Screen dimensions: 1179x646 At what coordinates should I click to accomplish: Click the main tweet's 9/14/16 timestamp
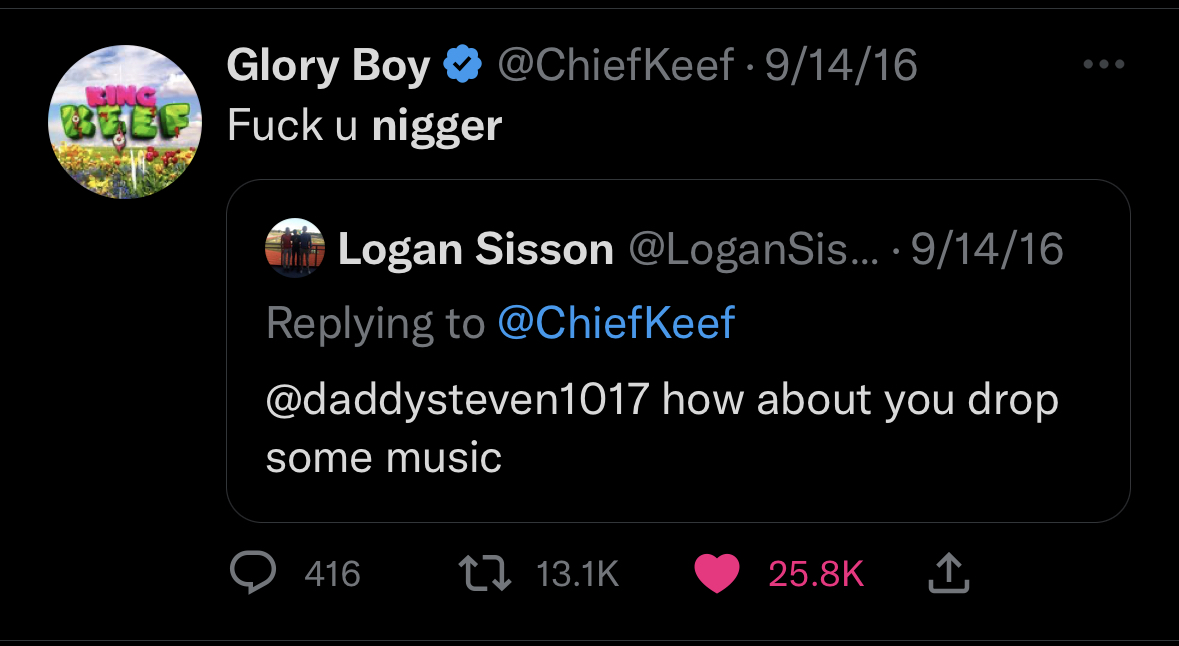[841, 65]
